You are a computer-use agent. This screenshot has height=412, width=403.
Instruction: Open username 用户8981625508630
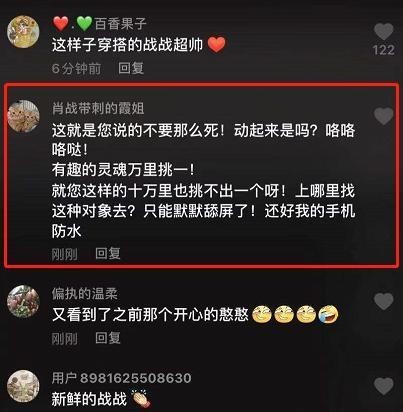(121, 378)
